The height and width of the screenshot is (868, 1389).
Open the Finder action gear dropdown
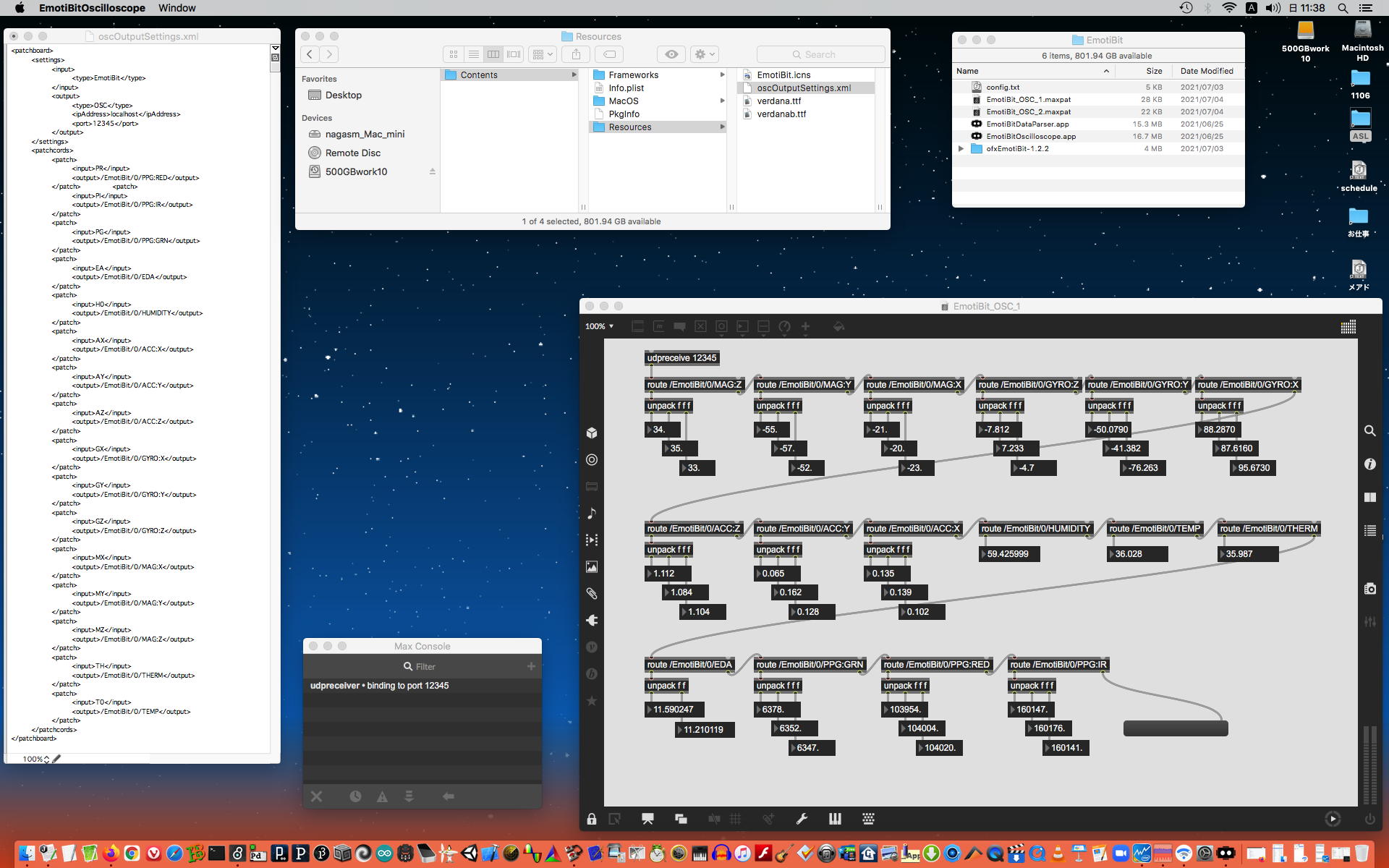coord(704,54)
